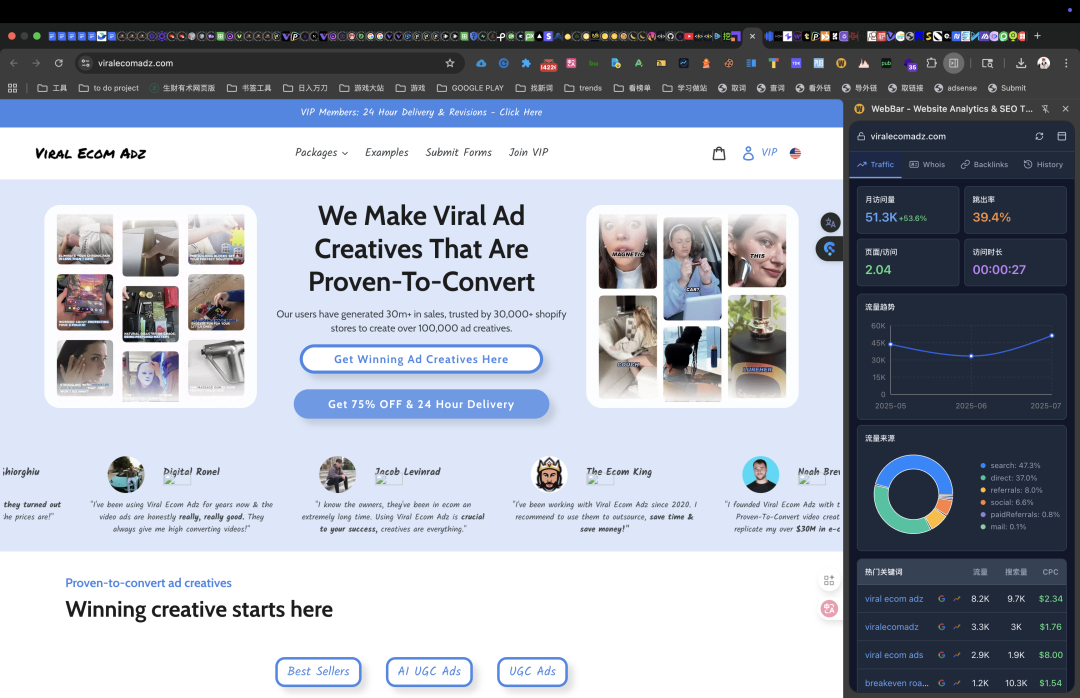Open Examples in the site navigation

(x=386, y=152)
